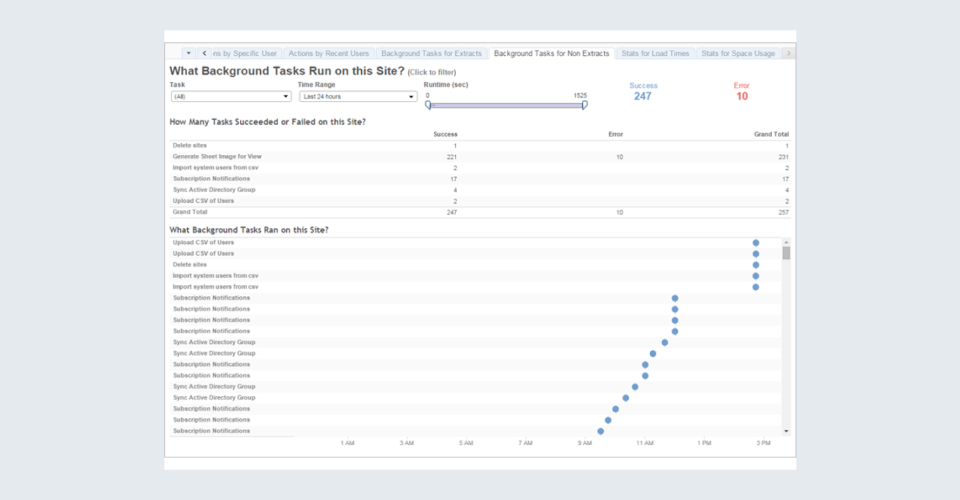Switch to Background Tasks for Extracts tab
This screenshot has height=500, width=960.
point(431,52)
